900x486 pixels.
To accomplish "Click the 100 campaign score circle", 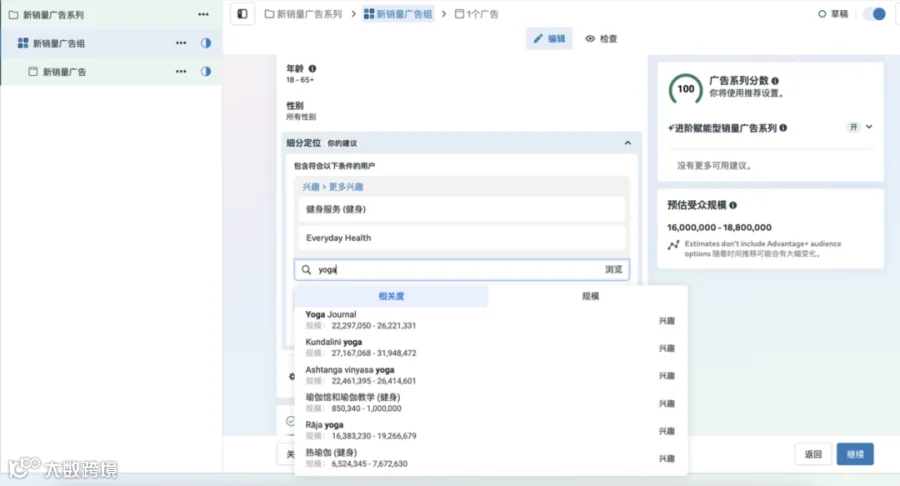I will point(685,89).
